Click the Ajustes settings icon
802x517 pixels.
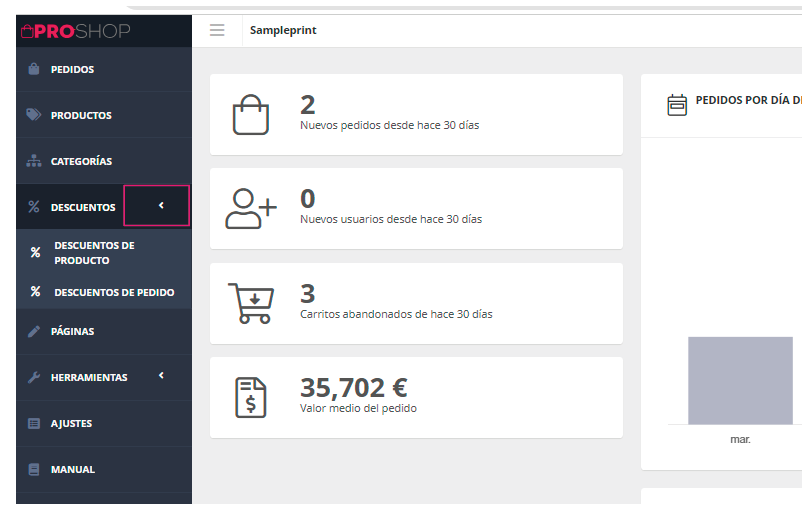click(34, 423)
